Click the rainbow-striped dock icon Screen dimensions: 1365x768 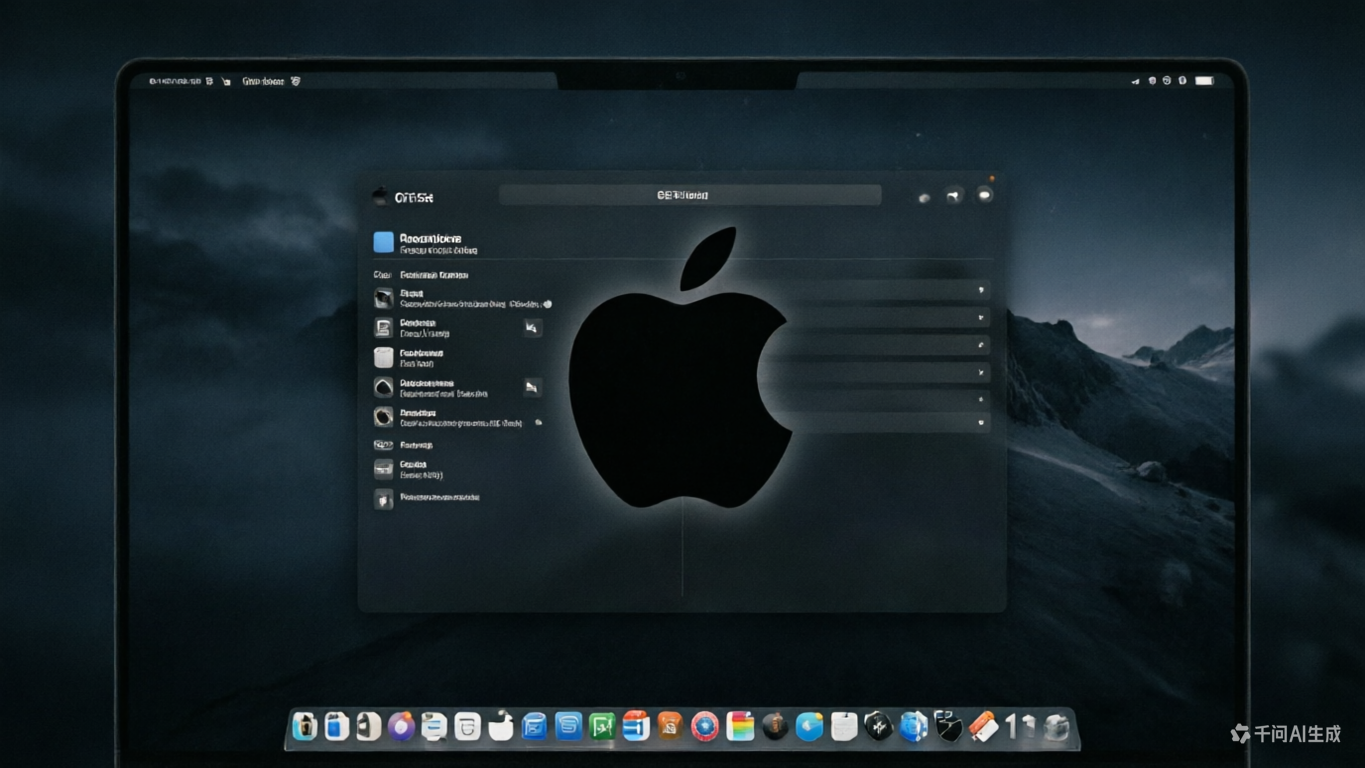pyautogui.click(x=740, y=726)
